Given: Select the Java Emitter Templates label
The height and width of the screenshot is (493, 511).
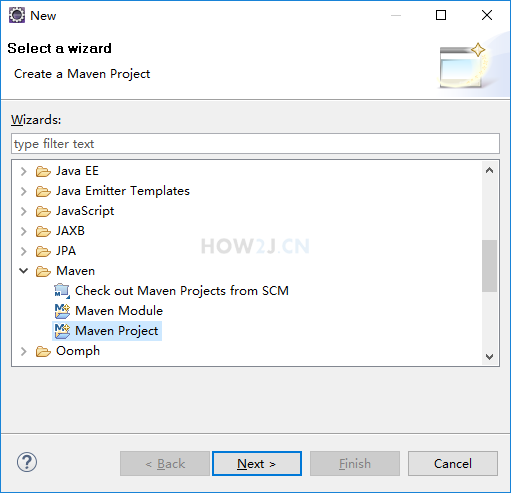Looking at the screenshot, I should pos(123,191).
